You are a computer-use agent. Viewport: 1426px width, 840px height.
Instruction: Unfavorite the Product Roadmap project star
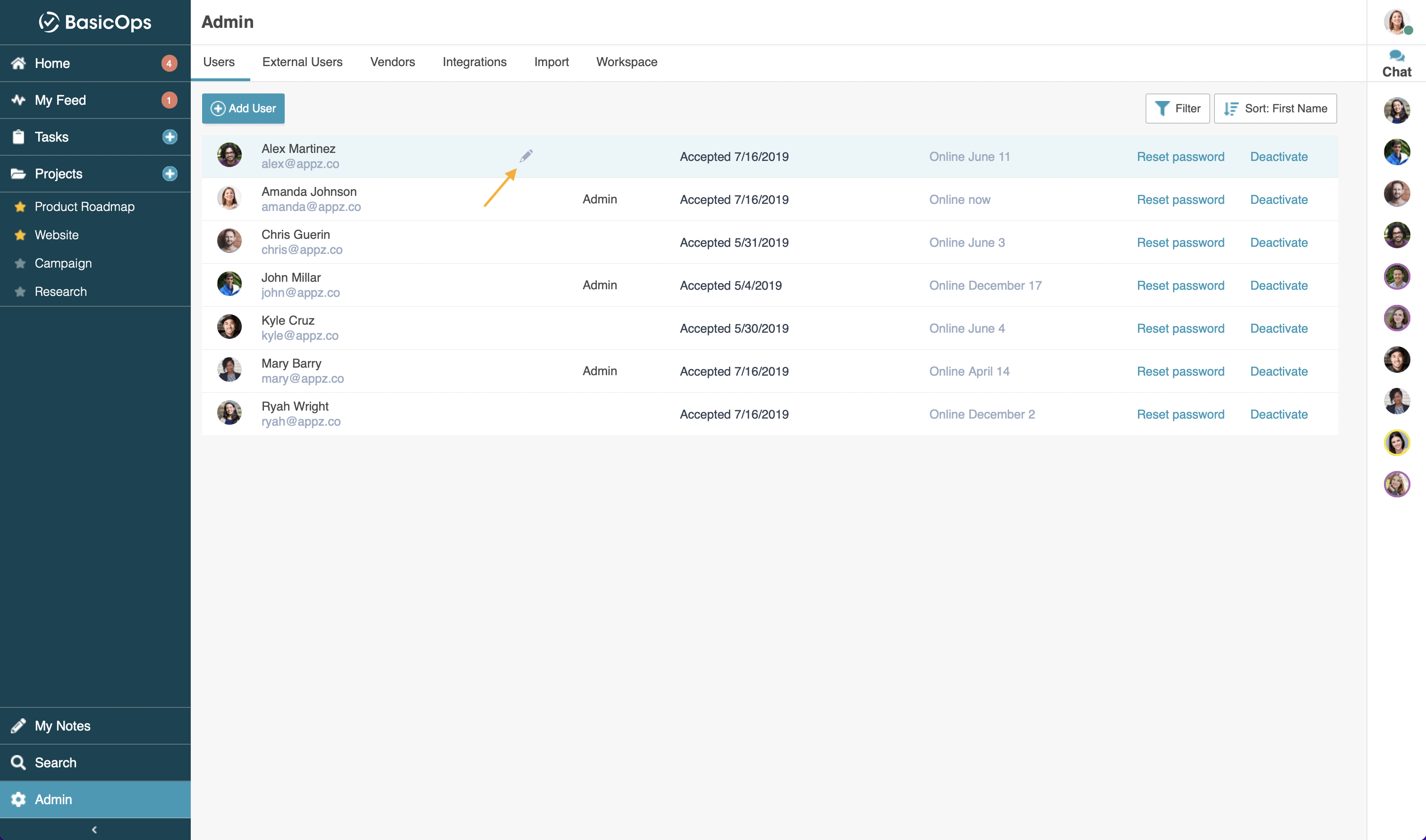(x=20, y=207)
